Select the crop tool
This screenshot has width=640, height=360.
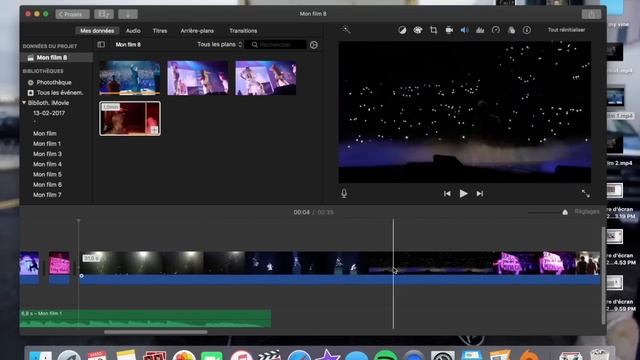tap(433, 30)
